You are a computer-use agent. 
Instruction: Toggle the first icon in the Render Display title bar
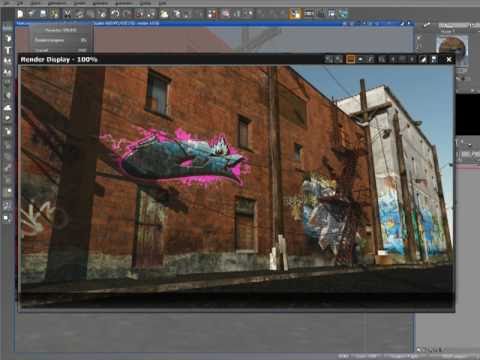click(329, 59)
